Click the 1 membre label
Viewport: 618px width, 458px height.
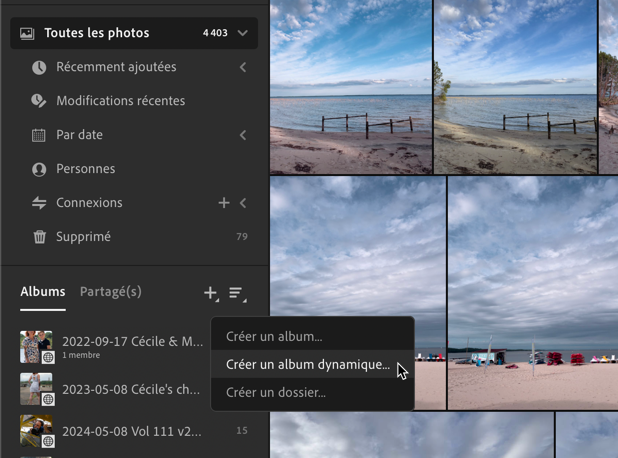(81, 355)
